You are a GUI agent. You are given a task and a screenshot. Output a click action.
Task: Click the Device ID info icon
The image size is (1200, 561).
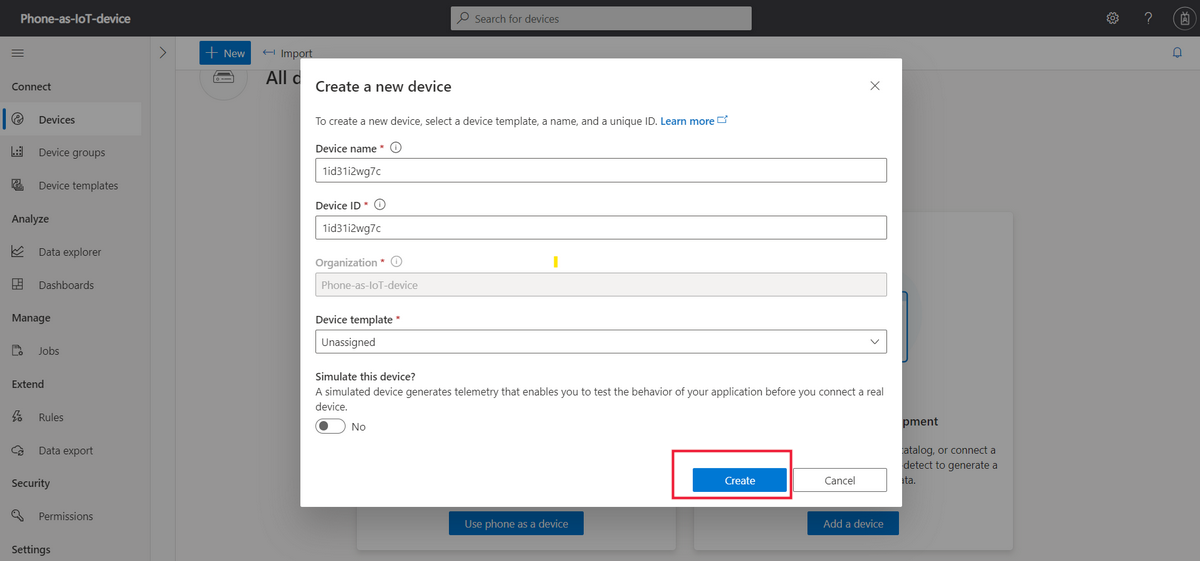379,204
